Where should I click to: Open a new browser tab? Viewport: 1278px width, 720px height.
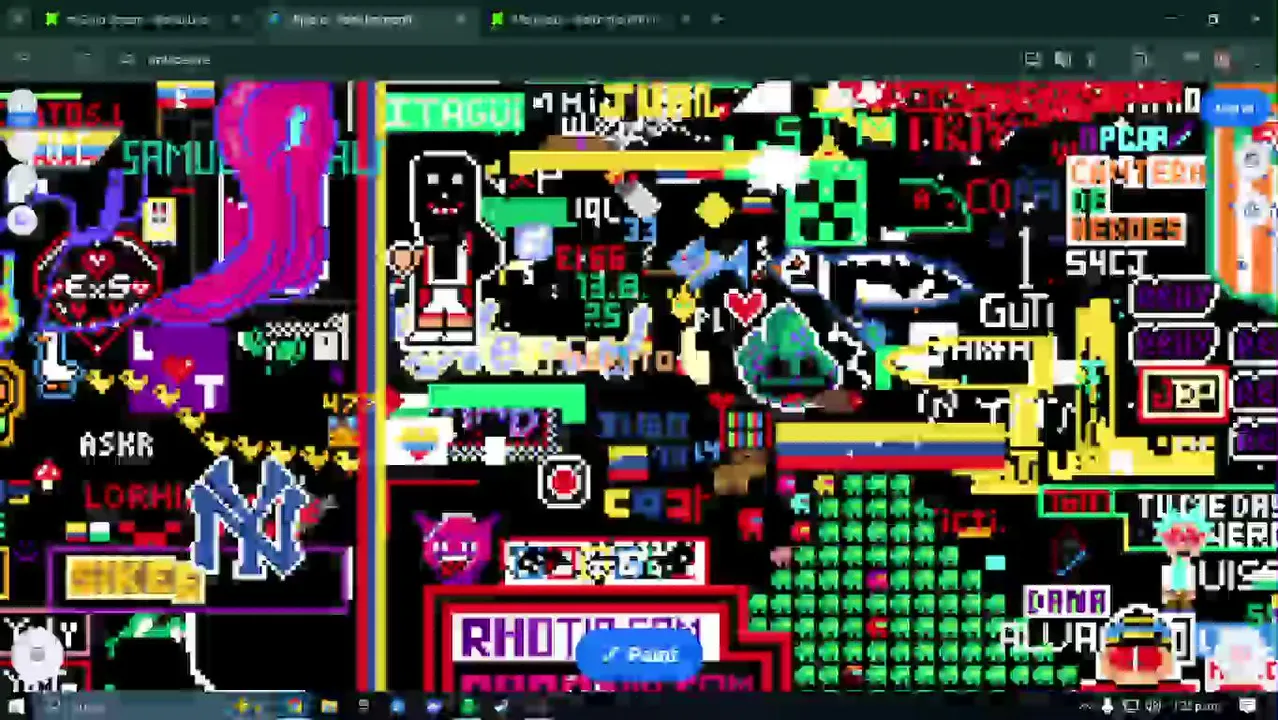717,19
